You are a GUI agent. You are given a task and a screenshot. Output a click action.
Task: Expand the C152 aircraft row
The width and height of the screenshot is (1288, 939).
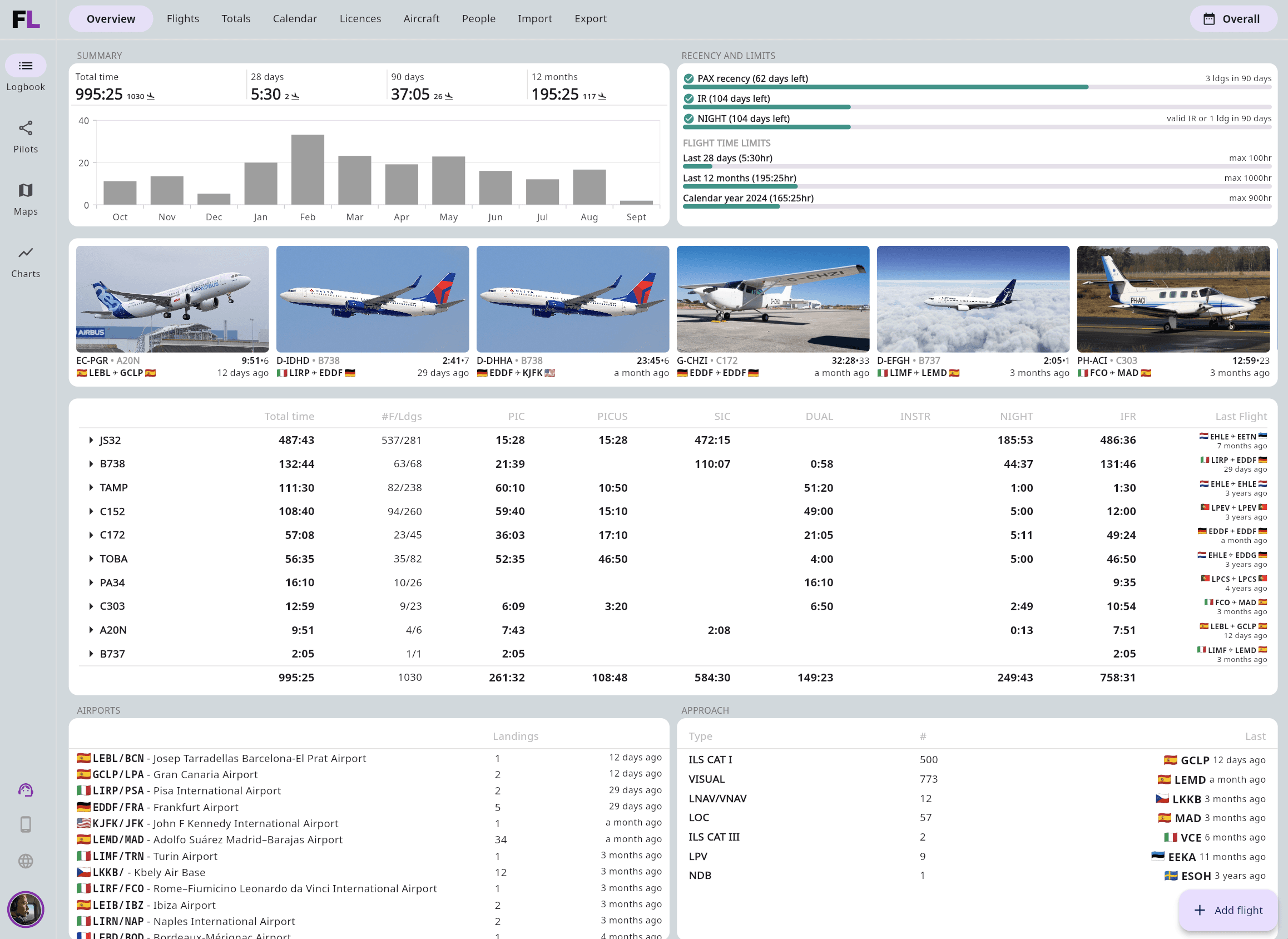pyautogui.click(x=91, y=512)
